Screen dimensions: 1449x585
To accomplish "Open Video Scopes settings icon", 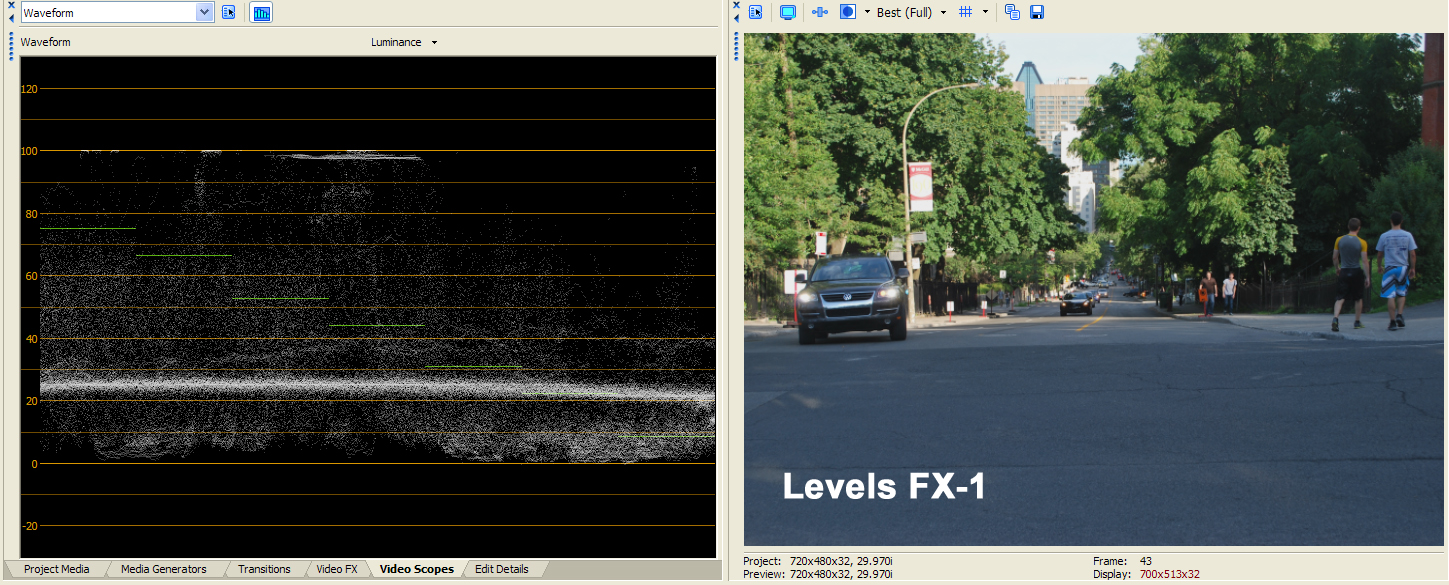I will coord(228,13).
